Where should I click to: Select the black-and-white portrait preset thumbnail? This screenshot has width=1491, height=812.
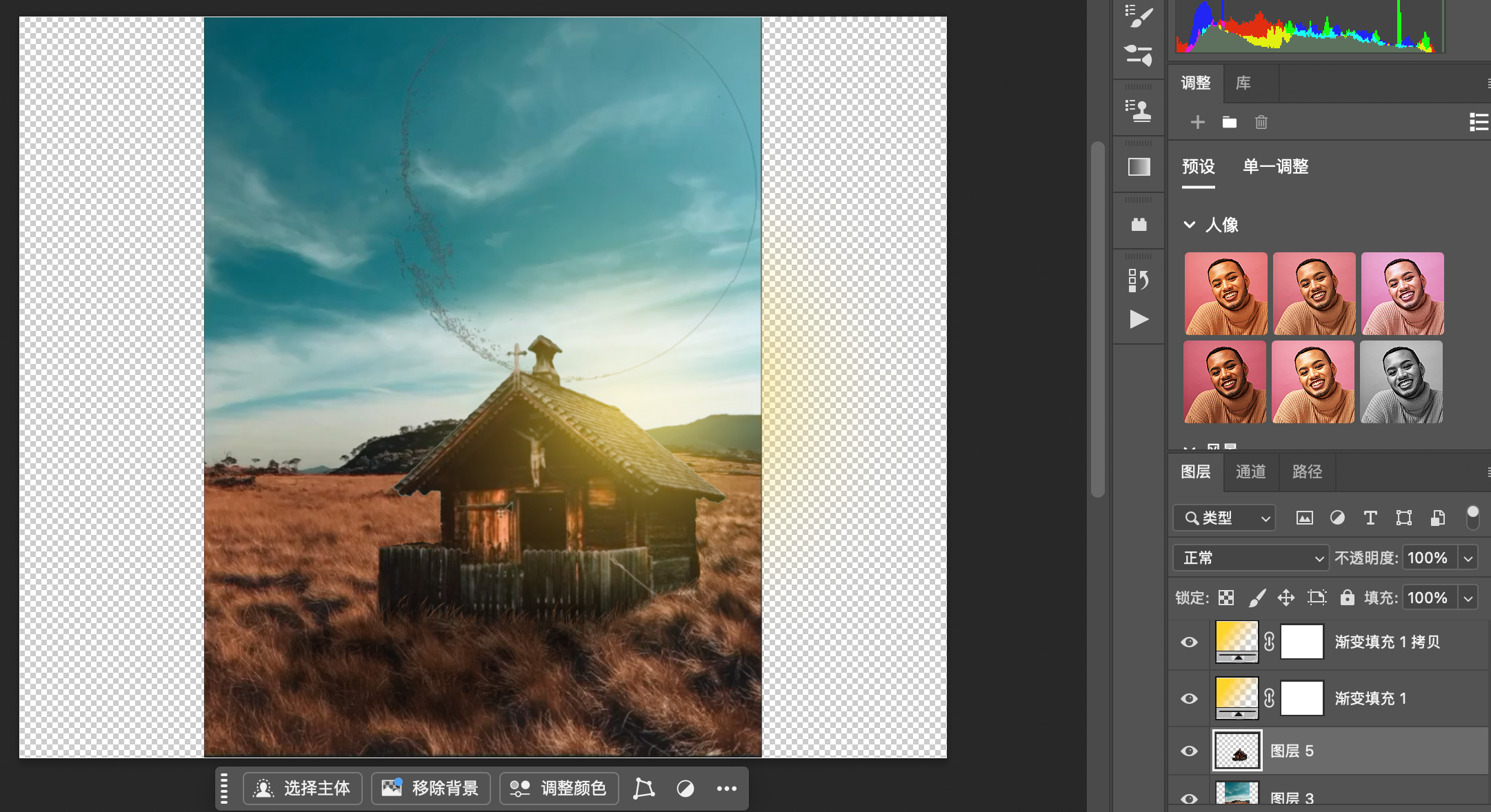1401,382
